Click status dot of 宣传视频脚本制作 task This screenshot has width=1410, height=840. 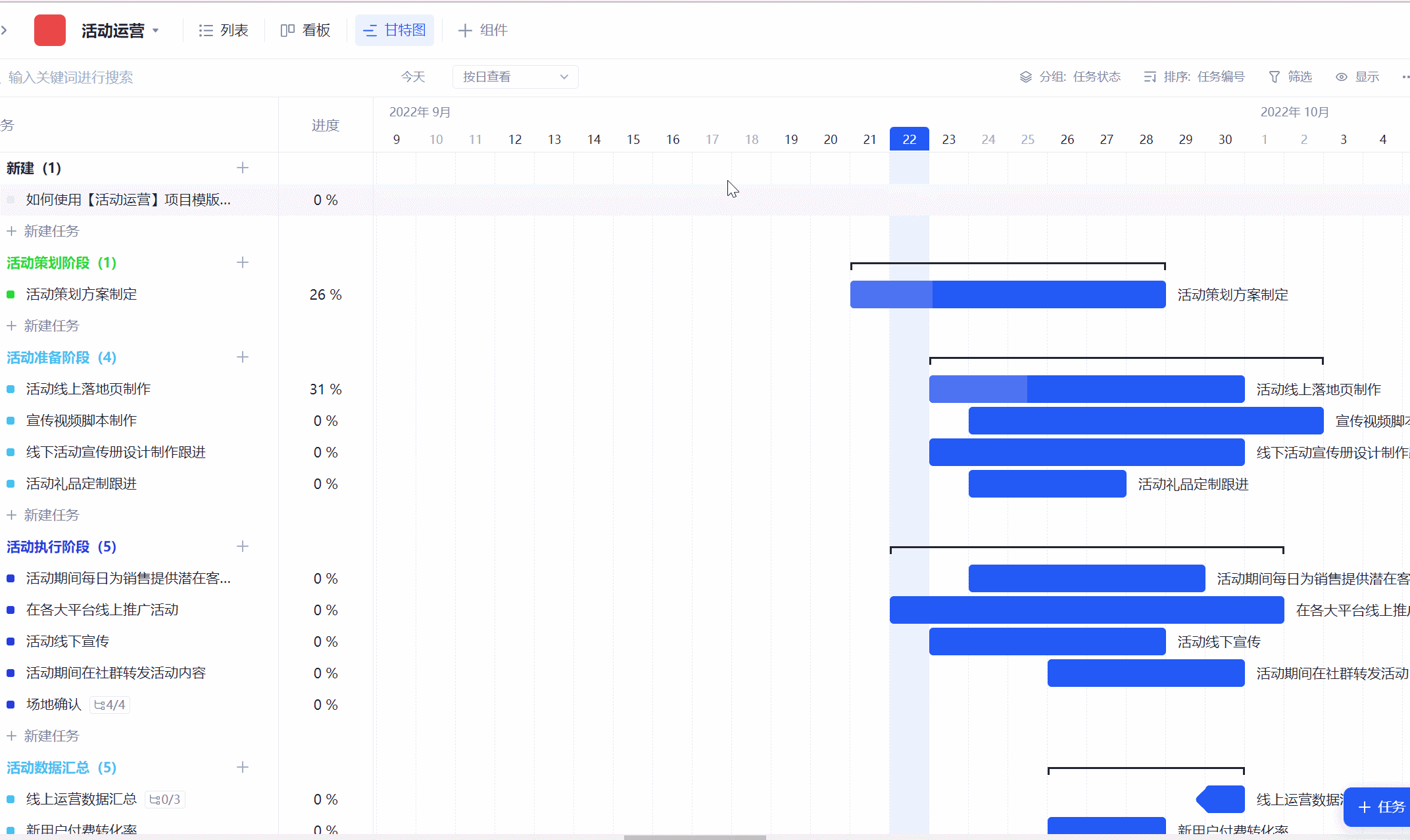click(x=11, y=421)
